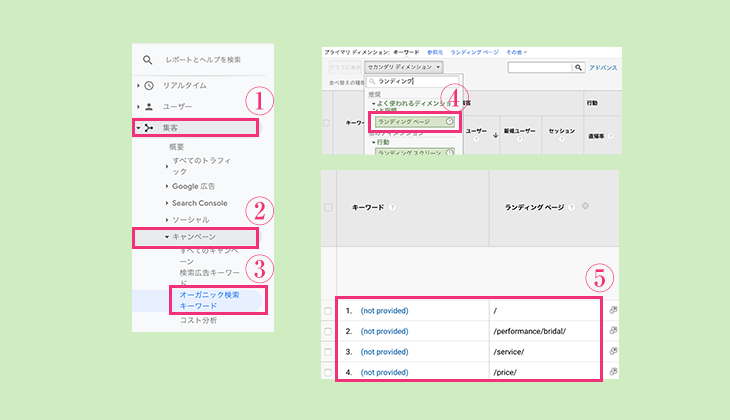Open the セカンダリ ディメンション dropdown
This screenshot has width=730, height=420.
tap(404, 67)
